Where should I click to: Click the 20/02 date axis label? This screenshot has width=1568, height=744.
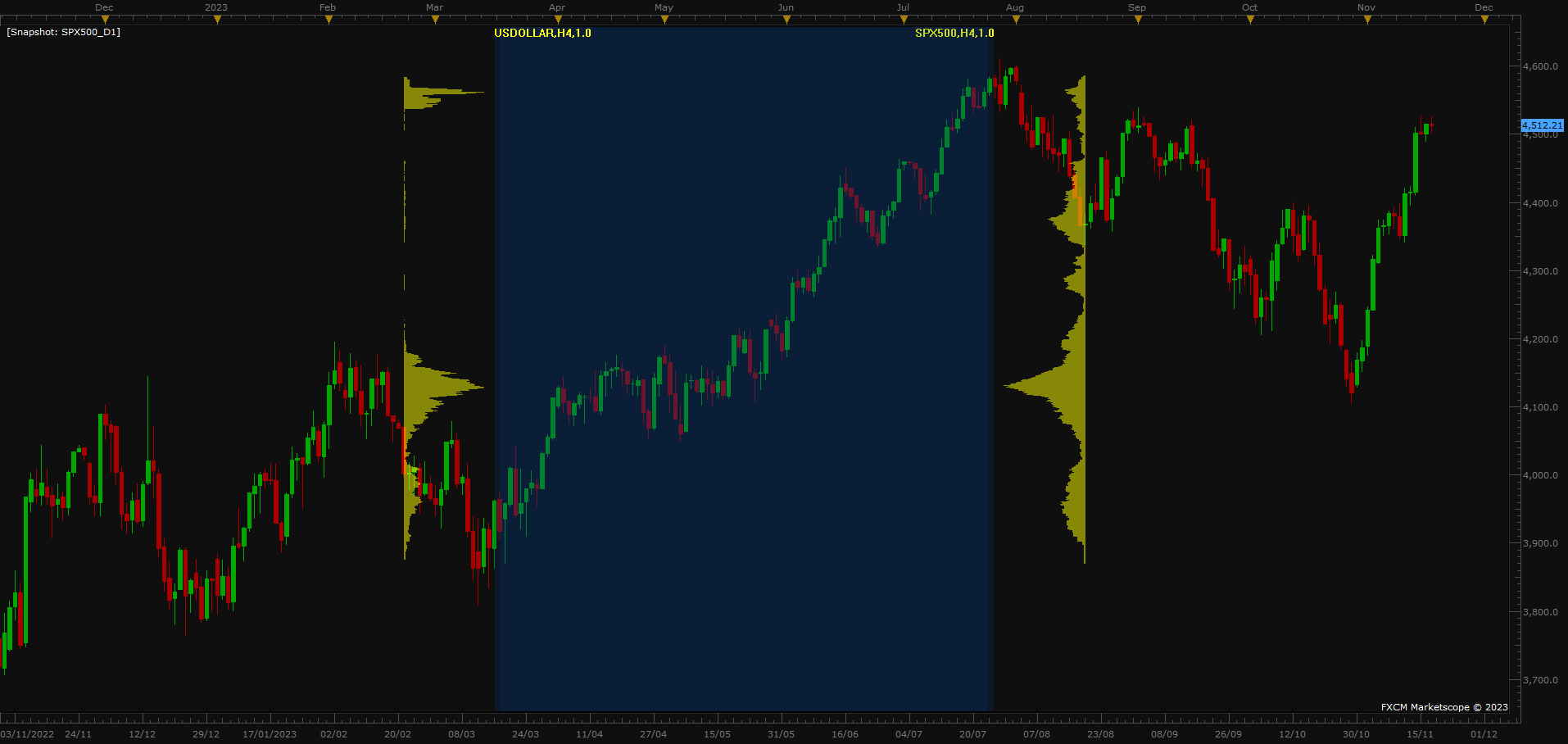tap(398, 734)
